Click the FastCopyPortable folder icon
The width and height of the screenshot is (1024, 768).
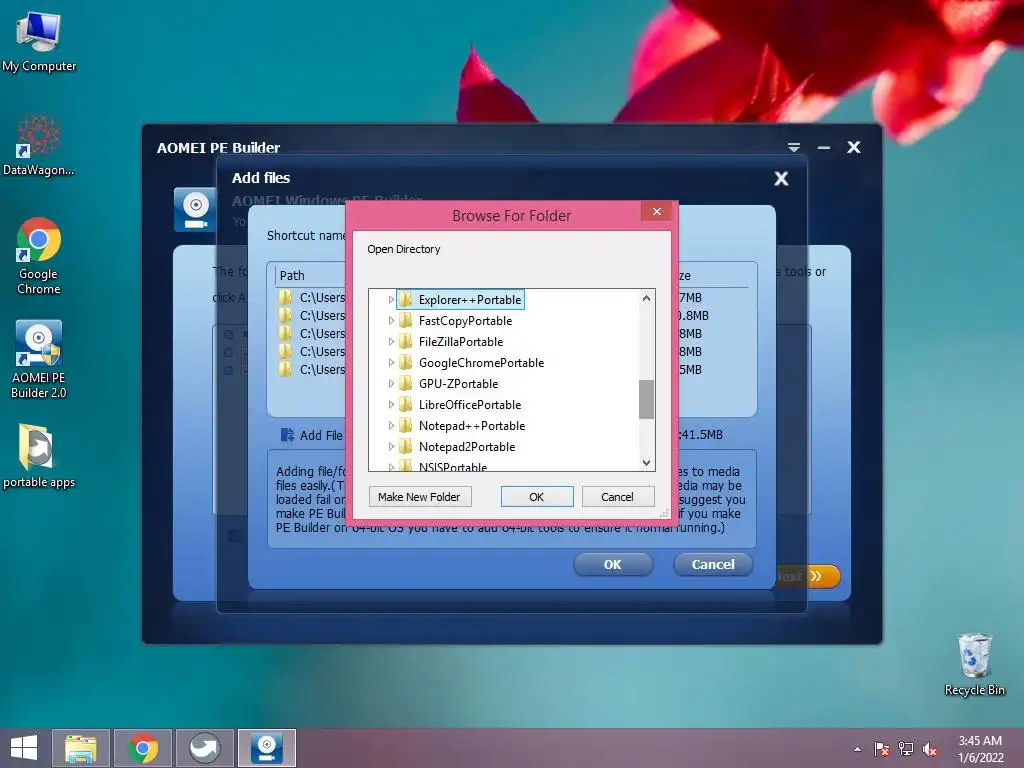coord(406,321)
